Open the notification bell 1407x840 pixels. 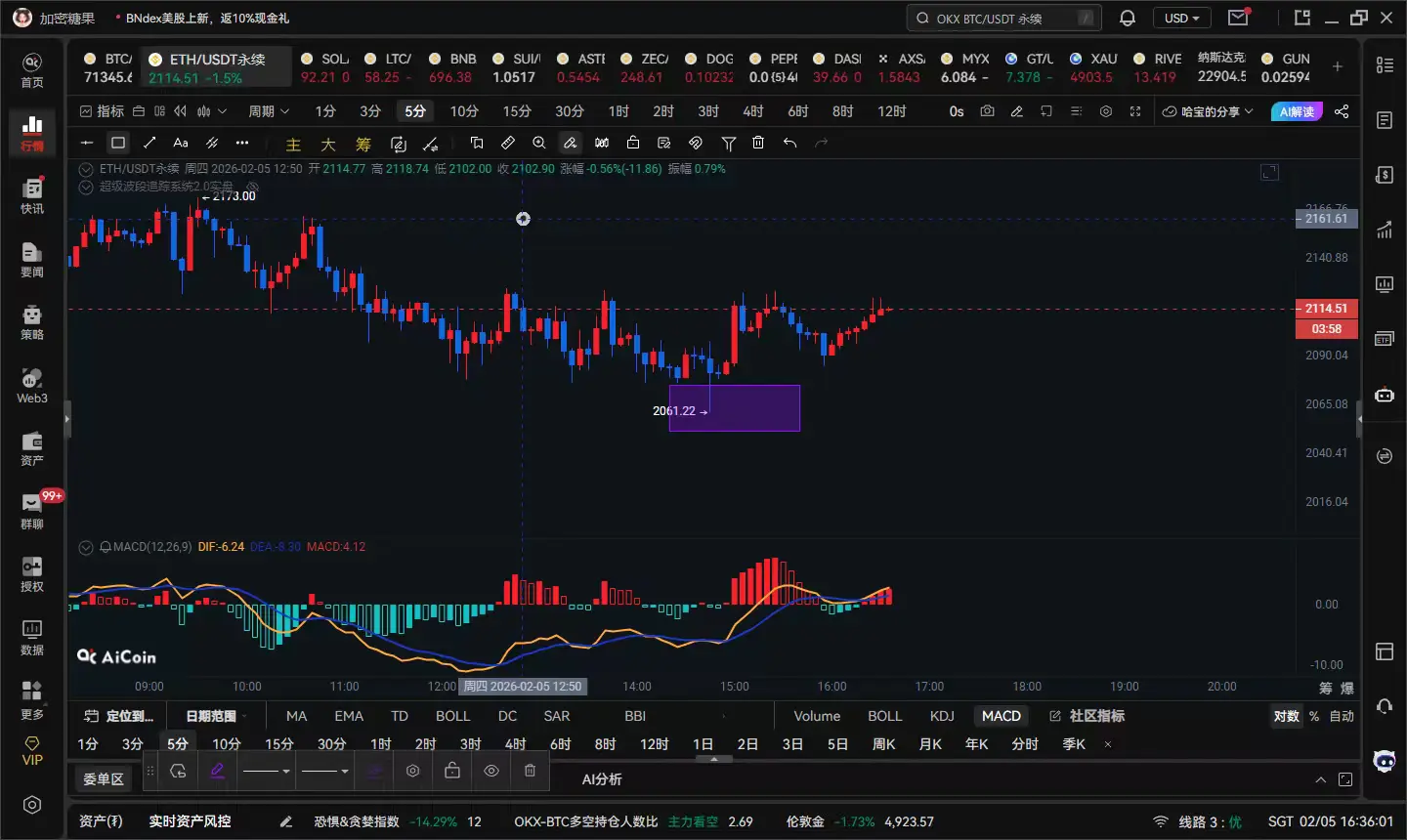(x=1128, y=18)
